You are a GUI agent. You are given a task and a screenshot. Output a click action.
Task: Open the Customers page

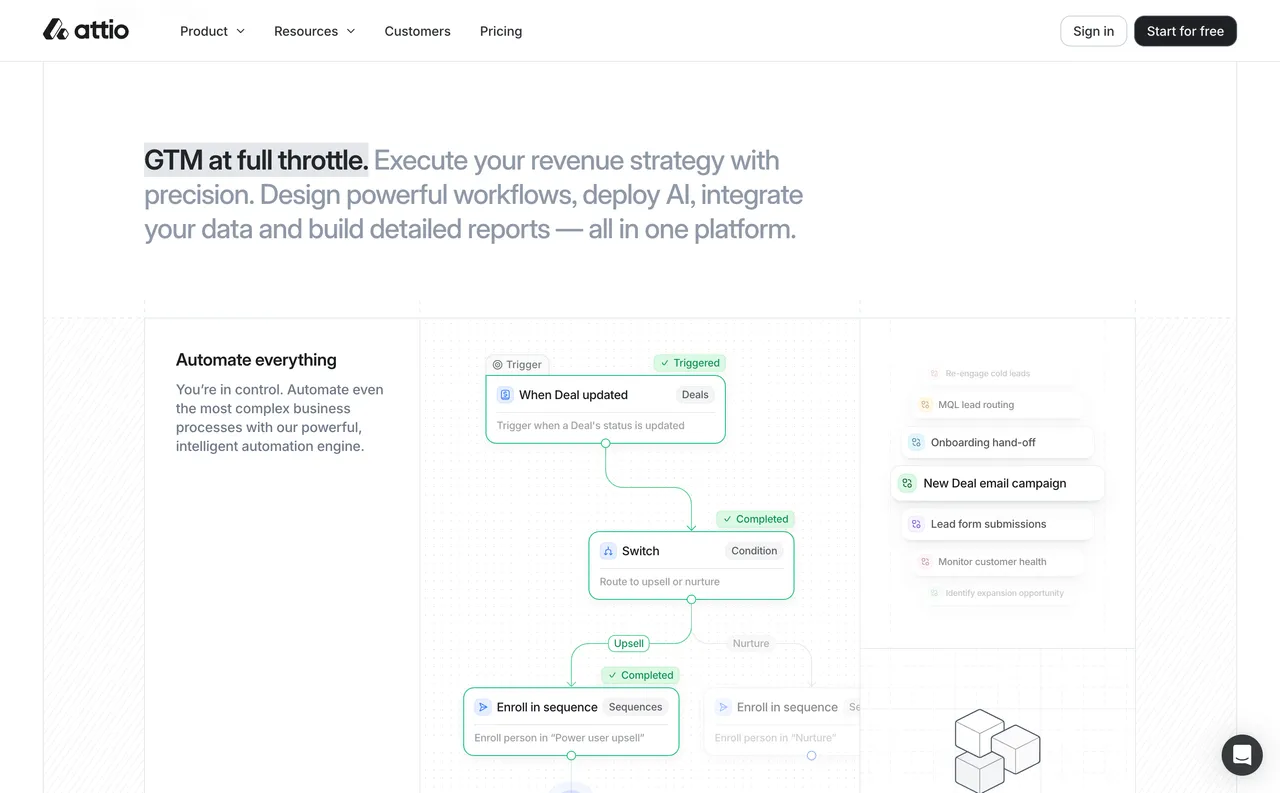pyautogui.click(x=417, y=31)
